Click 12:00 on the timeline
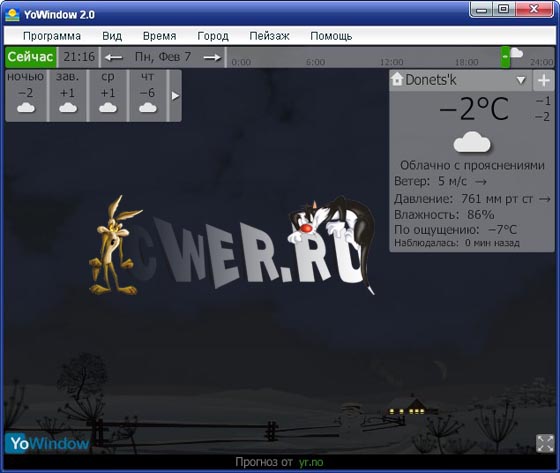The width and height of the screenshot is (560, 473). click(391, 62)
